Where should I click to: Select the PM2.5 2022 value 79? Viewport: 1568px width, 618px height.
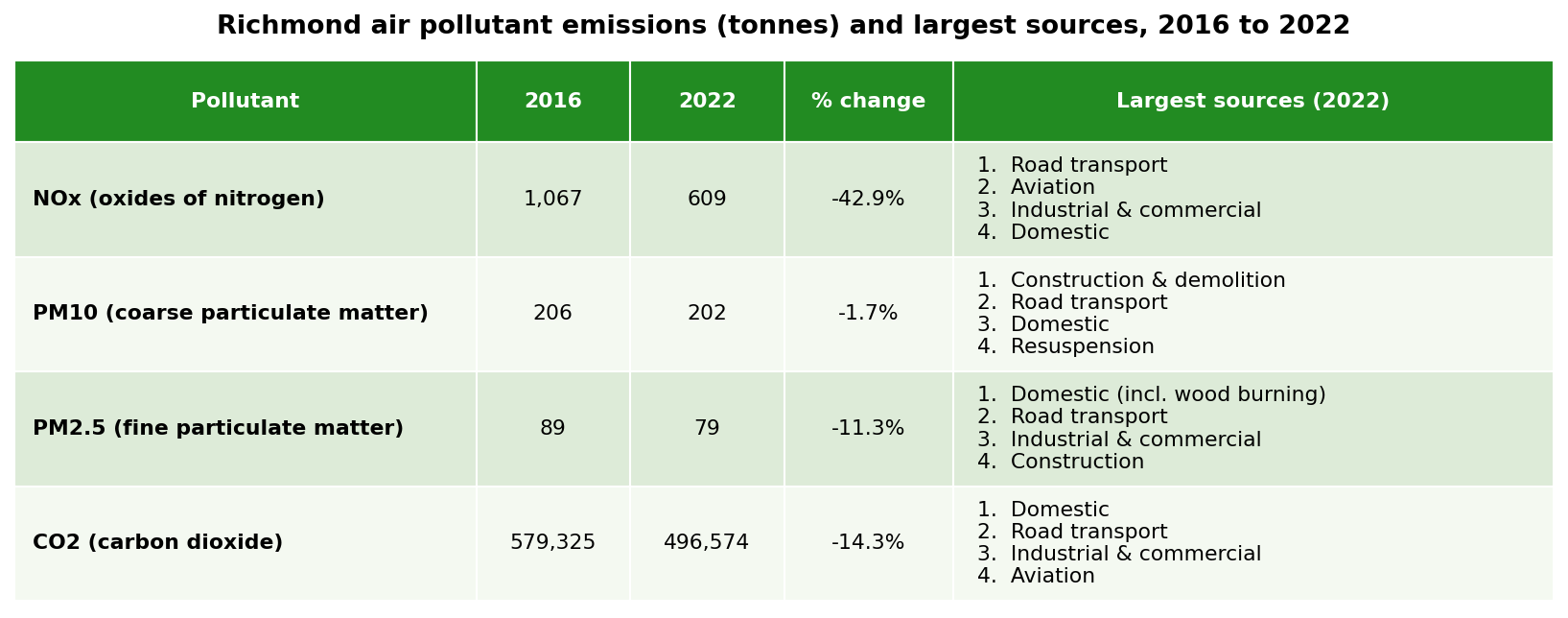[707, 429]
